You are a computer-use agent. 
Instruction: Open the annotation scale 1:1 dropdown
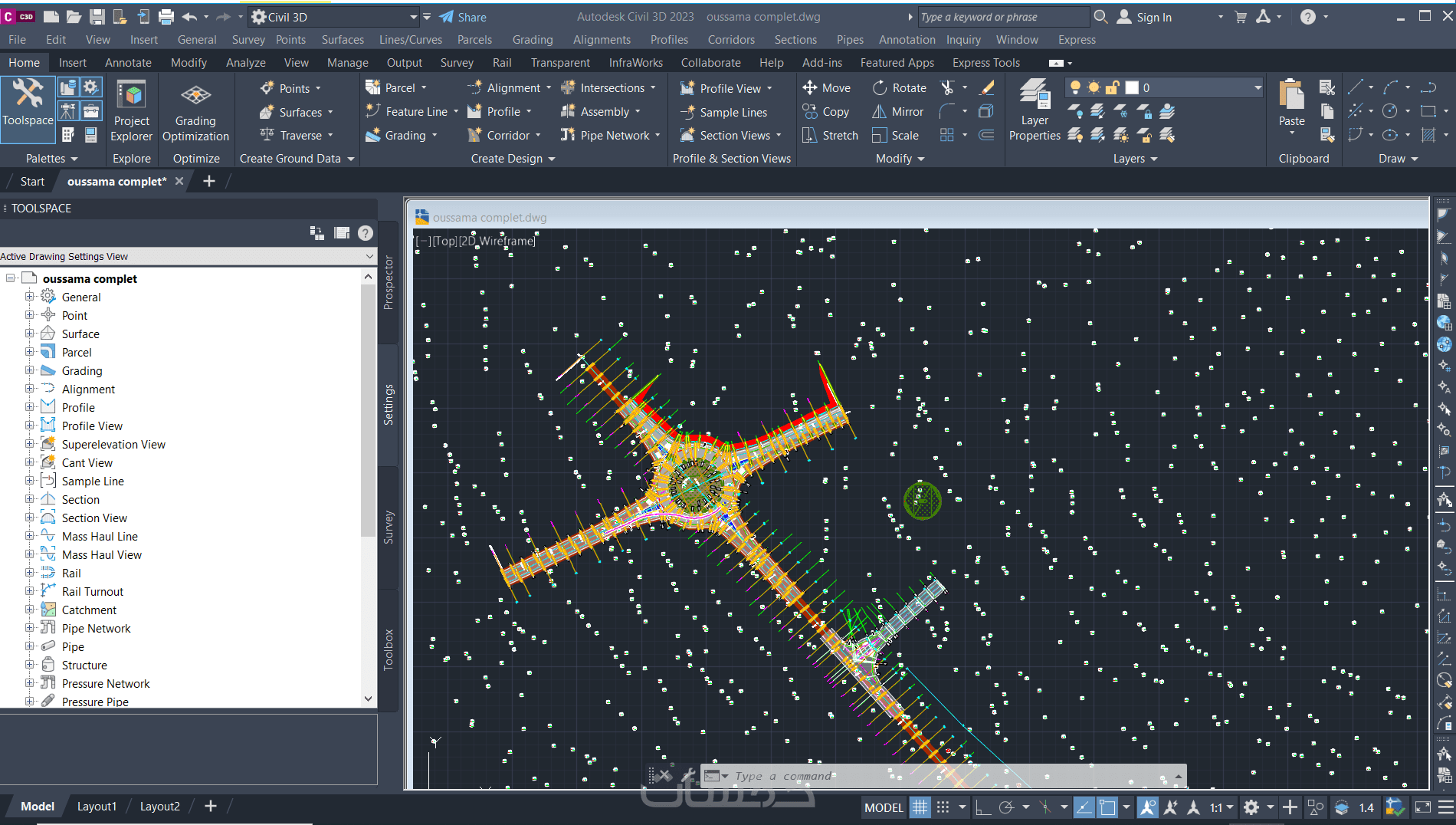coord(1222,807)
